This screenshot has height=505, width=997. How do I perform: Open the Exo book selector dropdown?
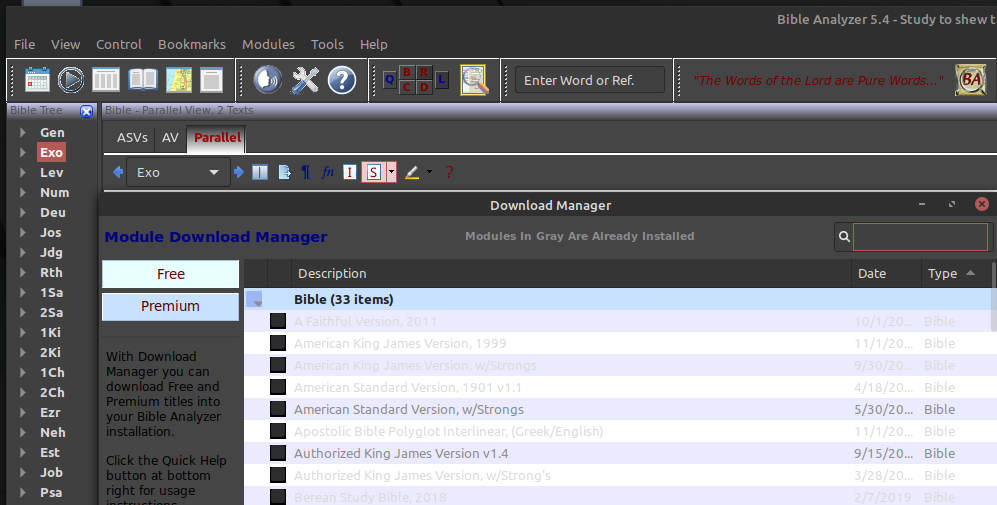(178, 172)
